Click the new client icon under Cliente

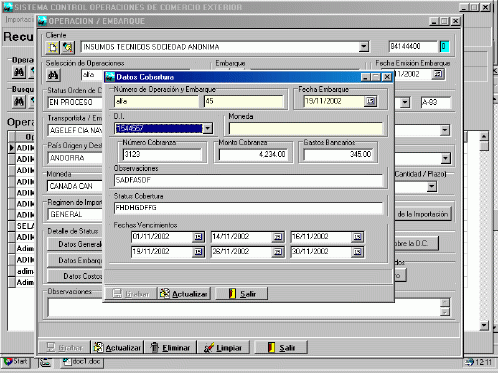pos(52,47)
